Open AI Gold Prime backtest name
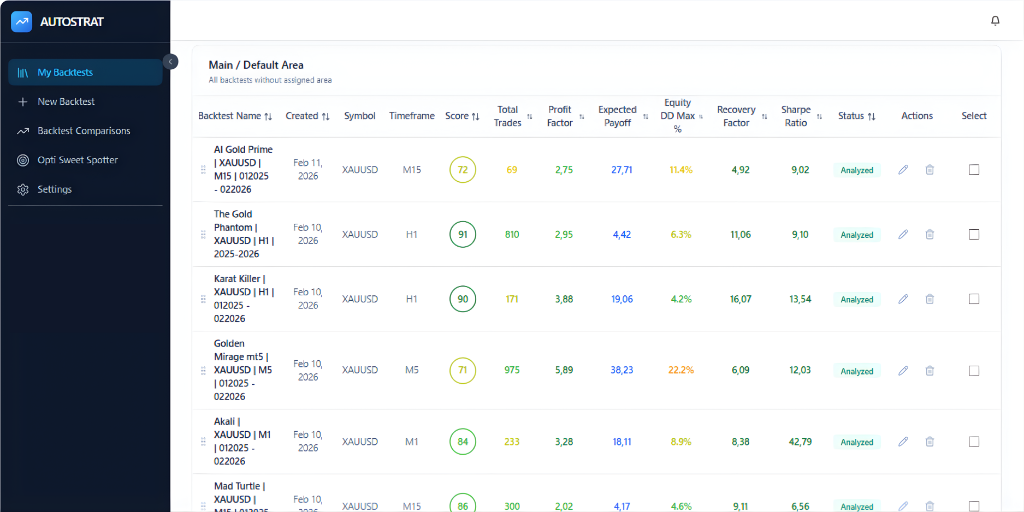Viewport: 1024px width, 512px height. tap(243, 170)
